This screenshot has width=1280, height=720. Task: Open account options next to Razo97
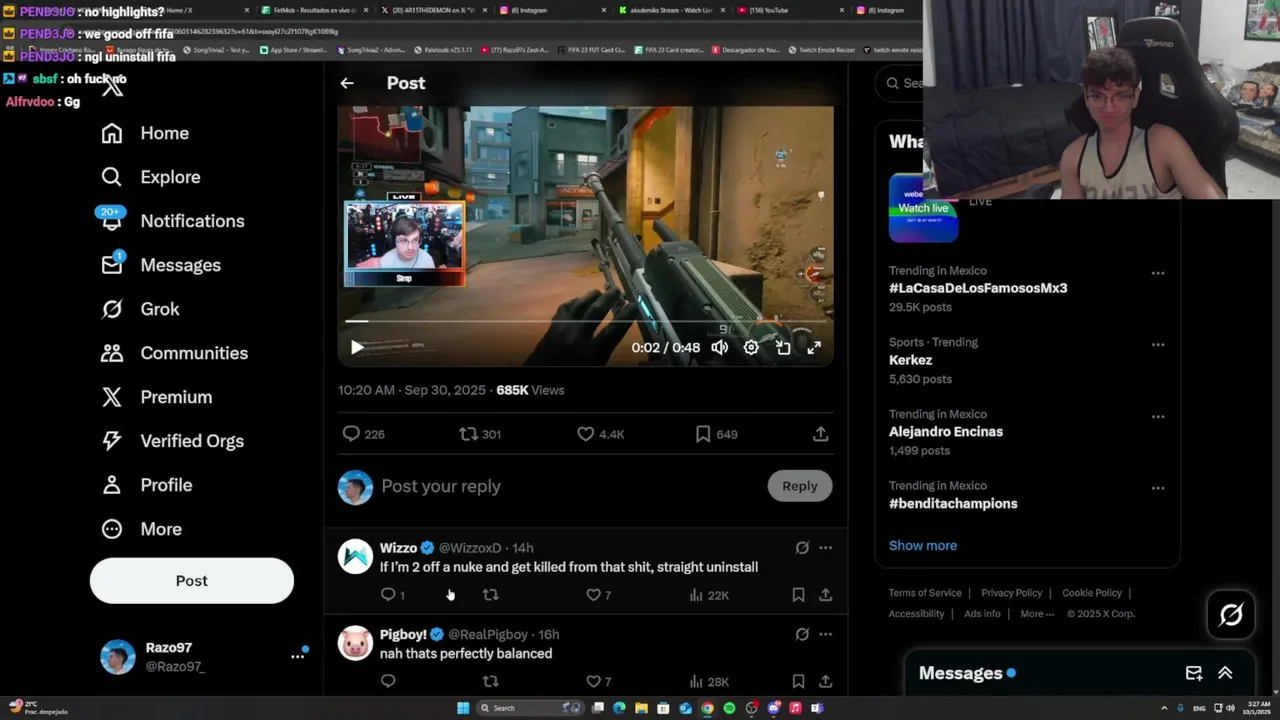click(x=297, y=656)
